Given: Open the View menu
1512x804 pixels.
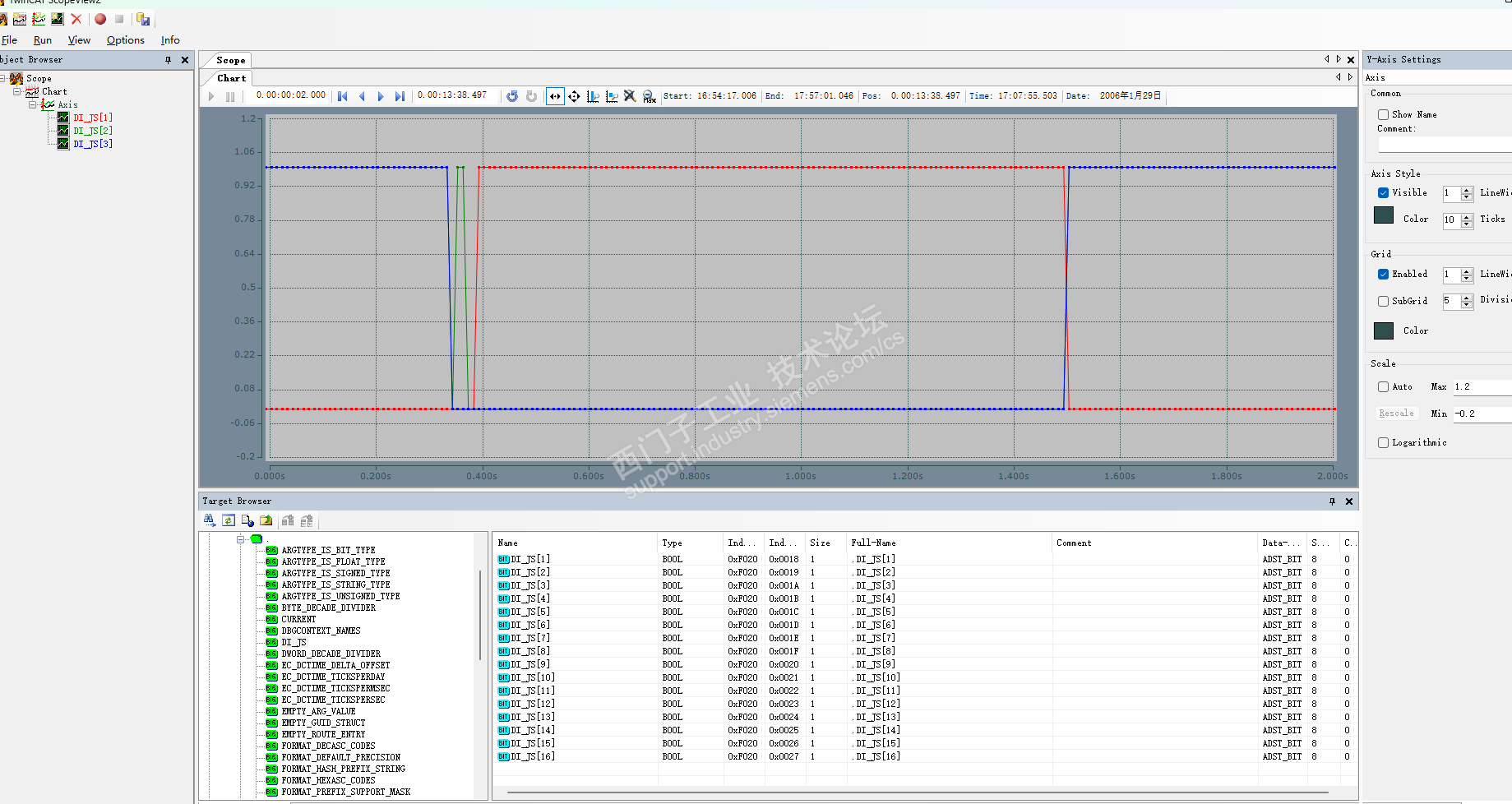Looking at the screenshot, I should 79,40.
